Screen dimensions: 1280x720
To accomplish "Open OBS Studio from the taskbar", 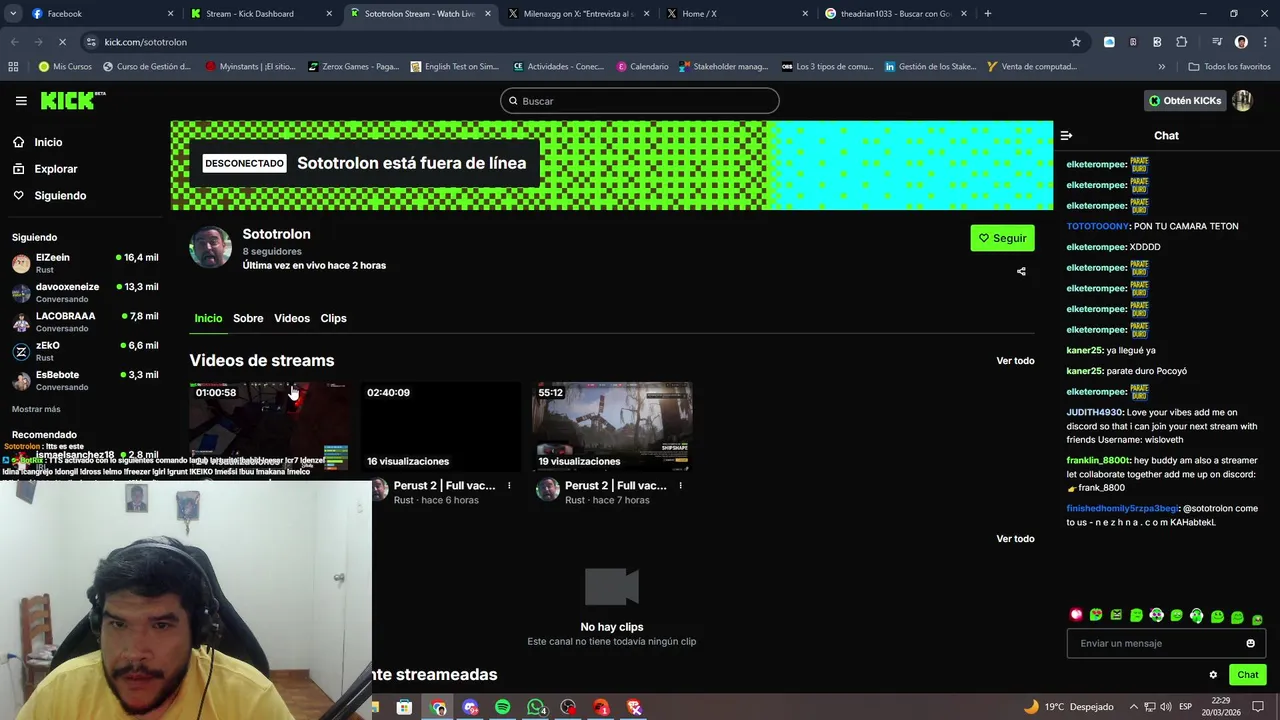I will click(569, 707).
